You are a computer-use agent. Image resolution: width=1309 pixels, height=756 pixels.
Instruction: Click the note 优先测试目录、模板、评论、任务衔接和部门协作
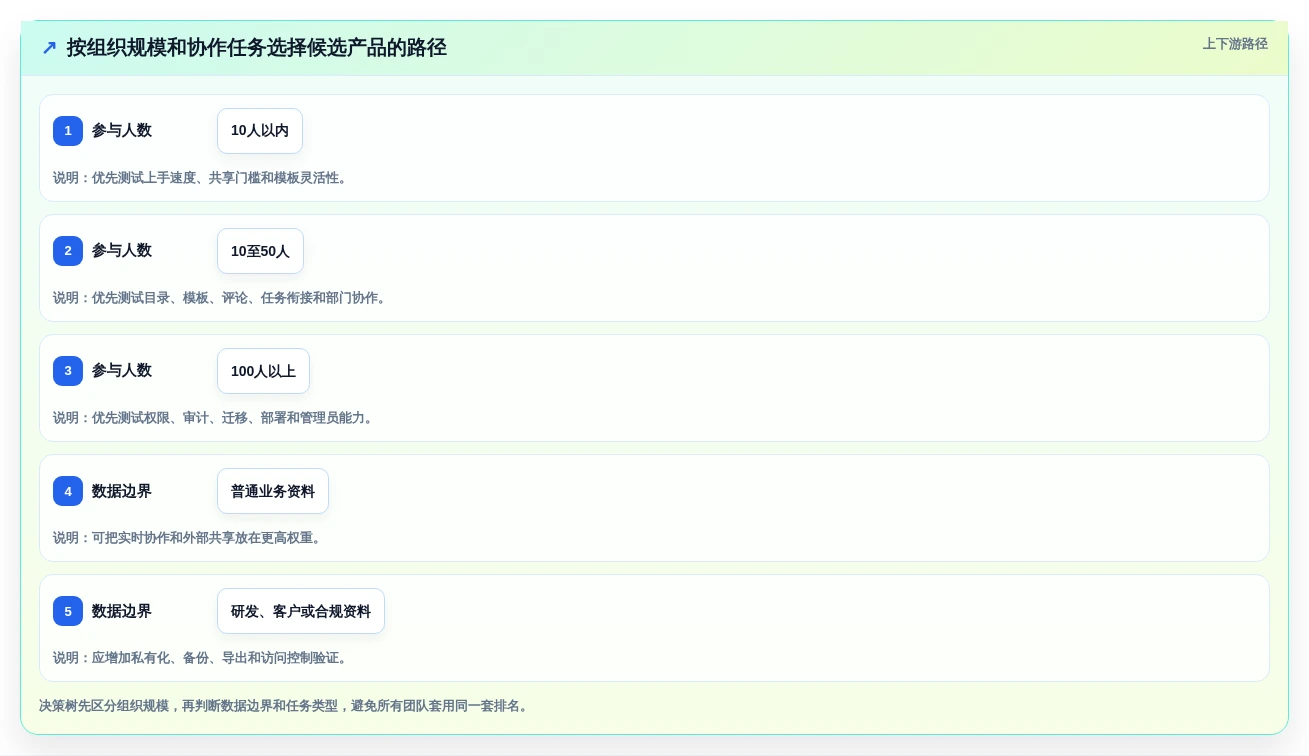pos(219,298)
